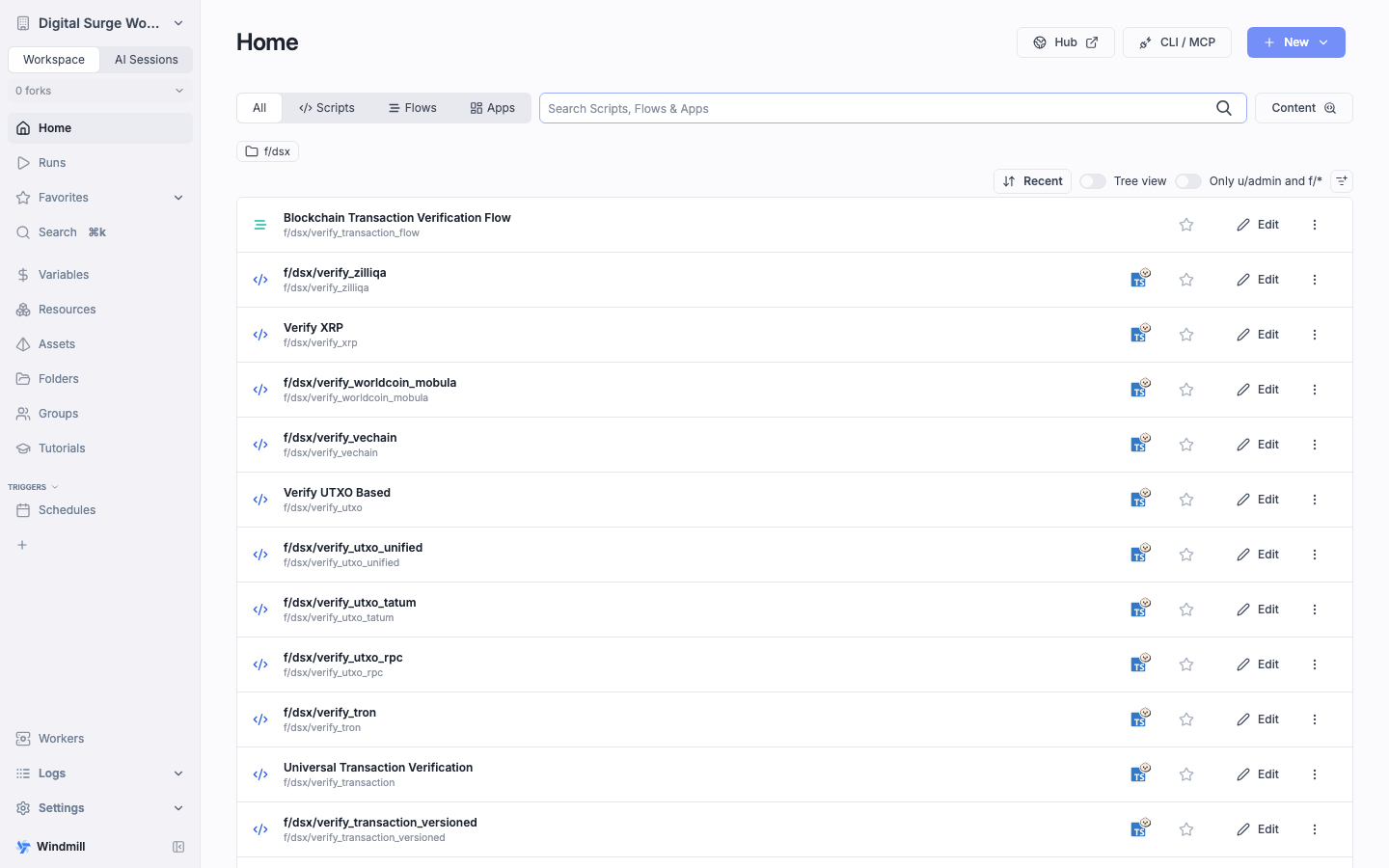Edit the Blockchain Transaction Verification Flow

click(1258, 225)
